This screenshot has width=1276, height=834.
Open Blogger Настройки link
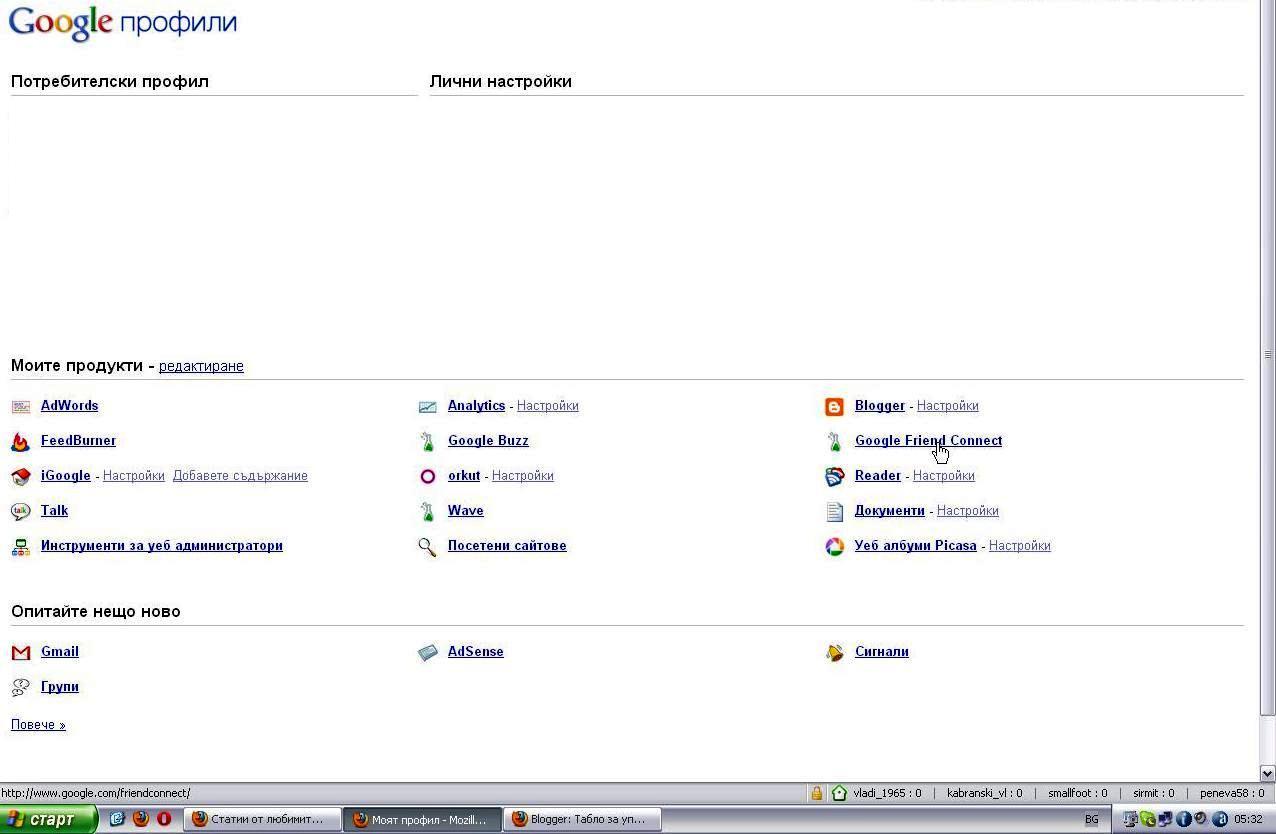pos(947,406)
